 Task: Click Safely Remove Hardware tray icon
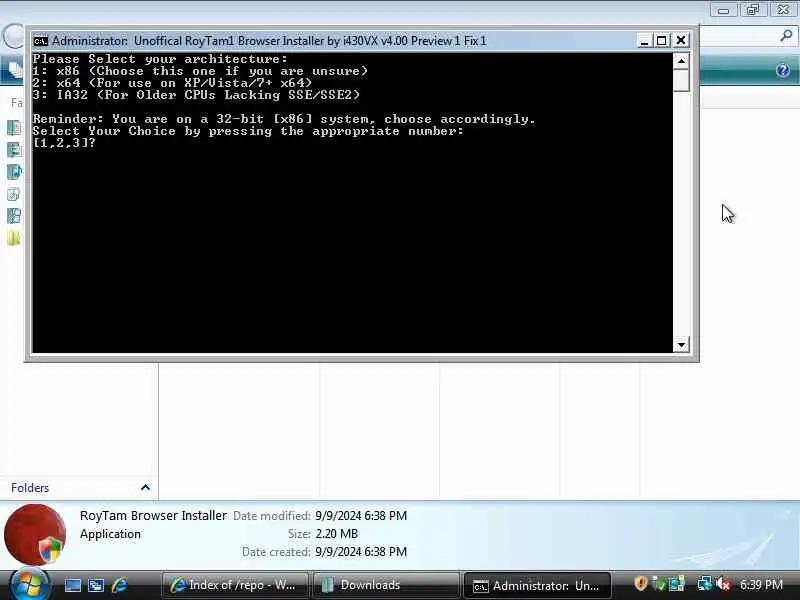[658, 583]
